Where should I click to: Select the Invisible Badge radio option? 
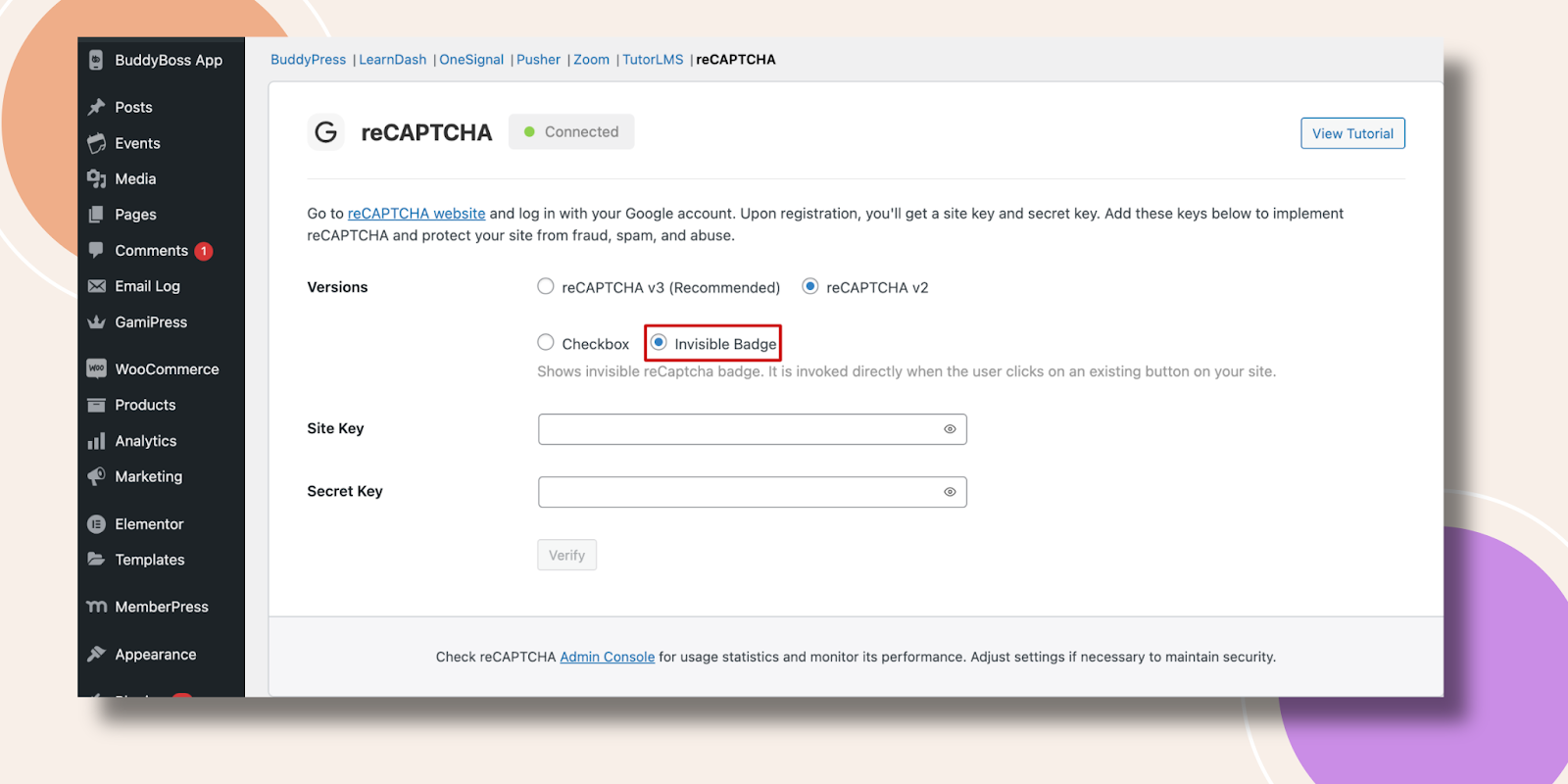[x=659, y=342]
